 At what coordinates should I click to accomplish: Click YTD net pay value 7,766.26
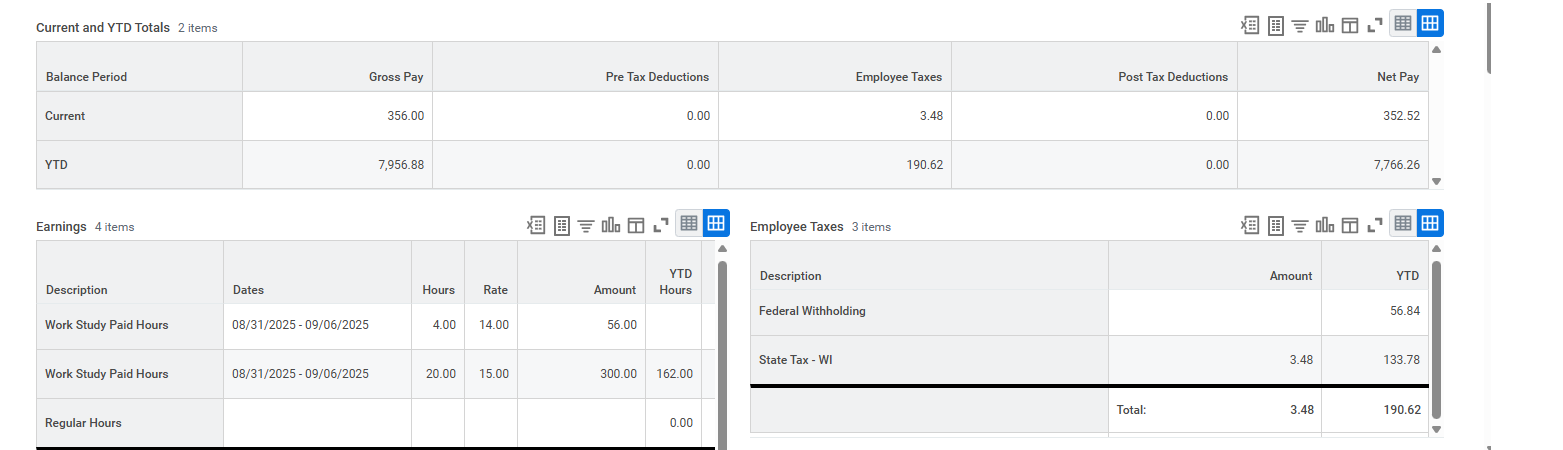tap(1396, 165)
